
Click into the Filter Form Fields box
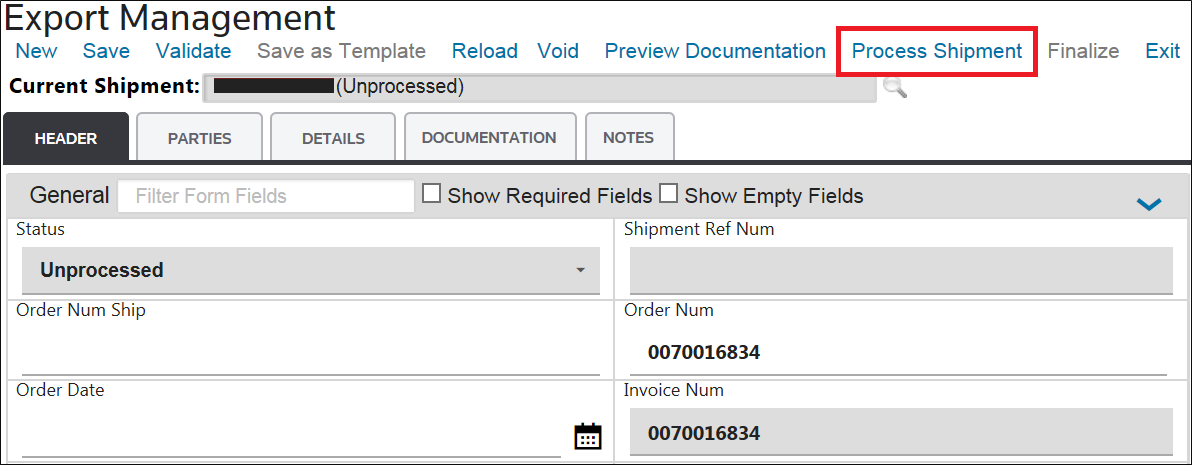pos(265,196)
